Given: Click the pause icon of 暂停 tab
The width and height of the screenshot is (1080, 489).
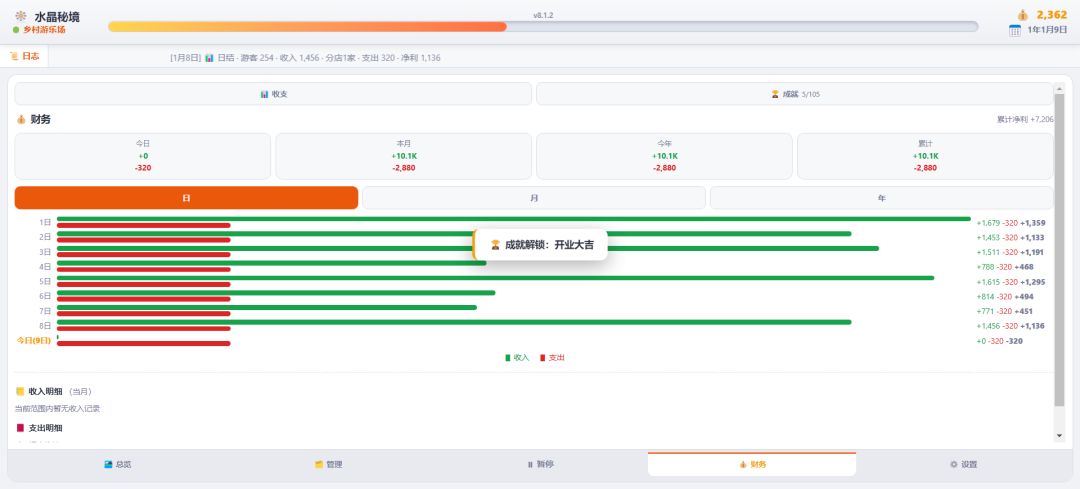Looking at the screenshot, I should pyautogui.click(x=530, y=465).
